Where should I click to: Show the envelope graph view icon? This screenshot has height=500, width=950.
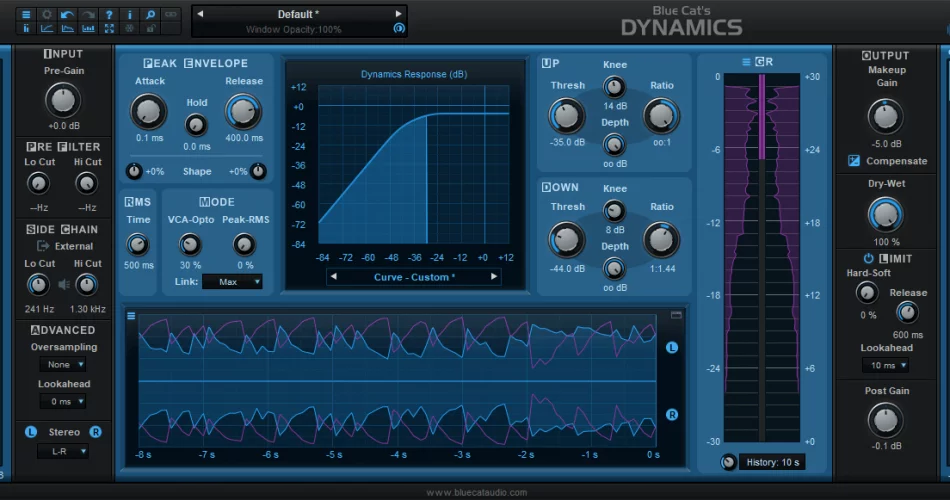pos(67,28)
